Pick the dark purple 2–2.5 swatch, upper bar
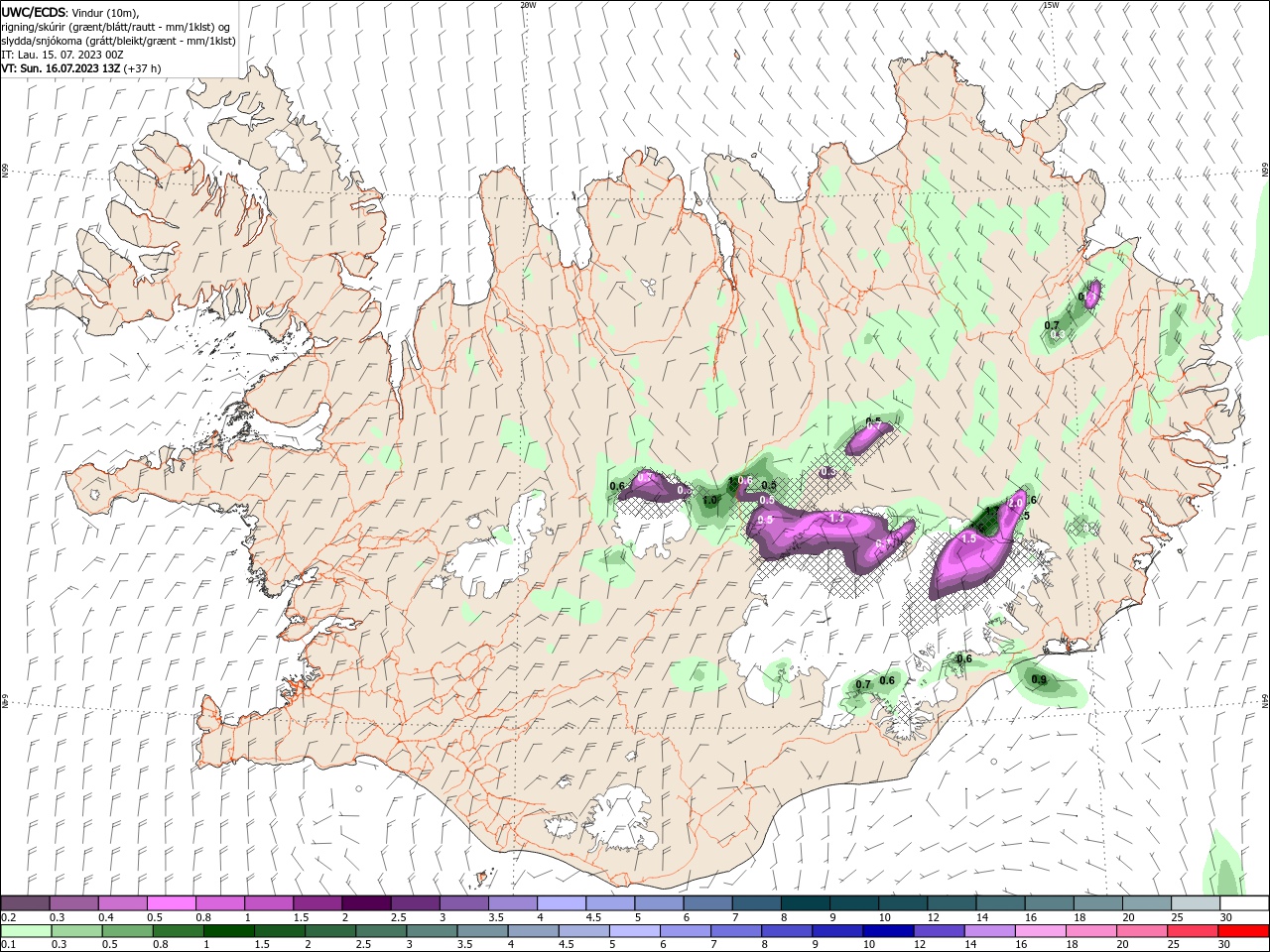Viewport: 1270px width, 952px height. 365,903
